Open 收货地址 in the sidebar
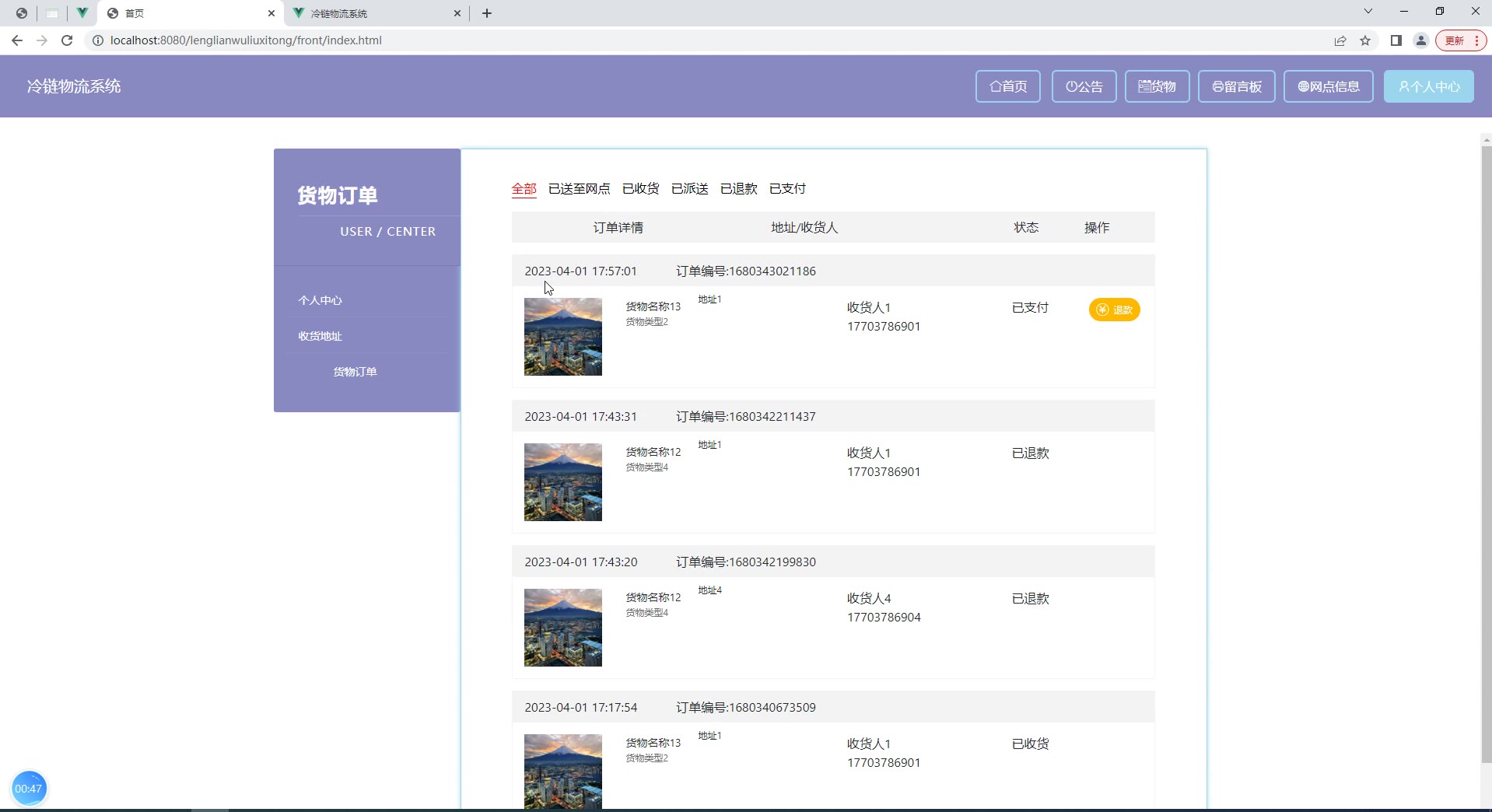This screenshot has width=1492, height=812. (320, 336)
